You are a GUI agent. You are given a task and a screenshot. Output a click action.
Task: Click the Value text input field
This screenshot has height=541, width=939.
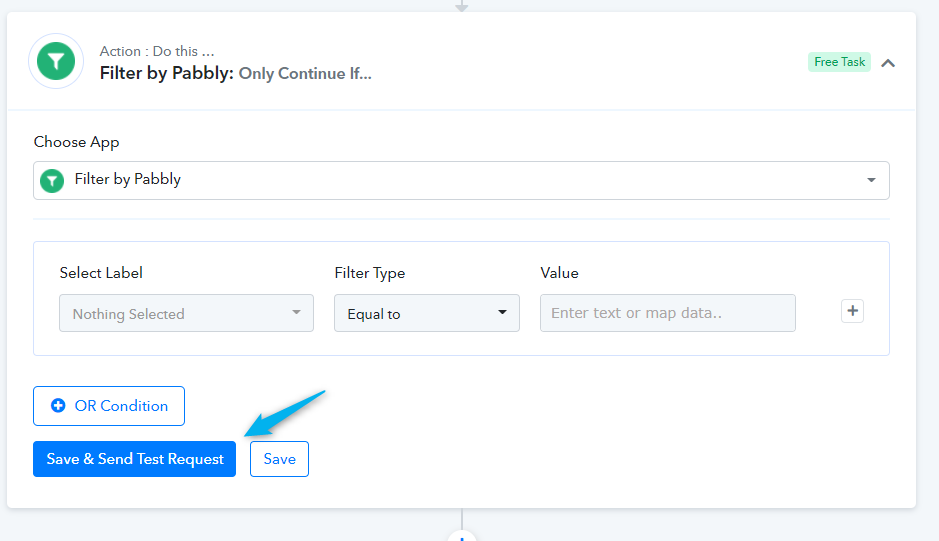(x=668, y=313)
